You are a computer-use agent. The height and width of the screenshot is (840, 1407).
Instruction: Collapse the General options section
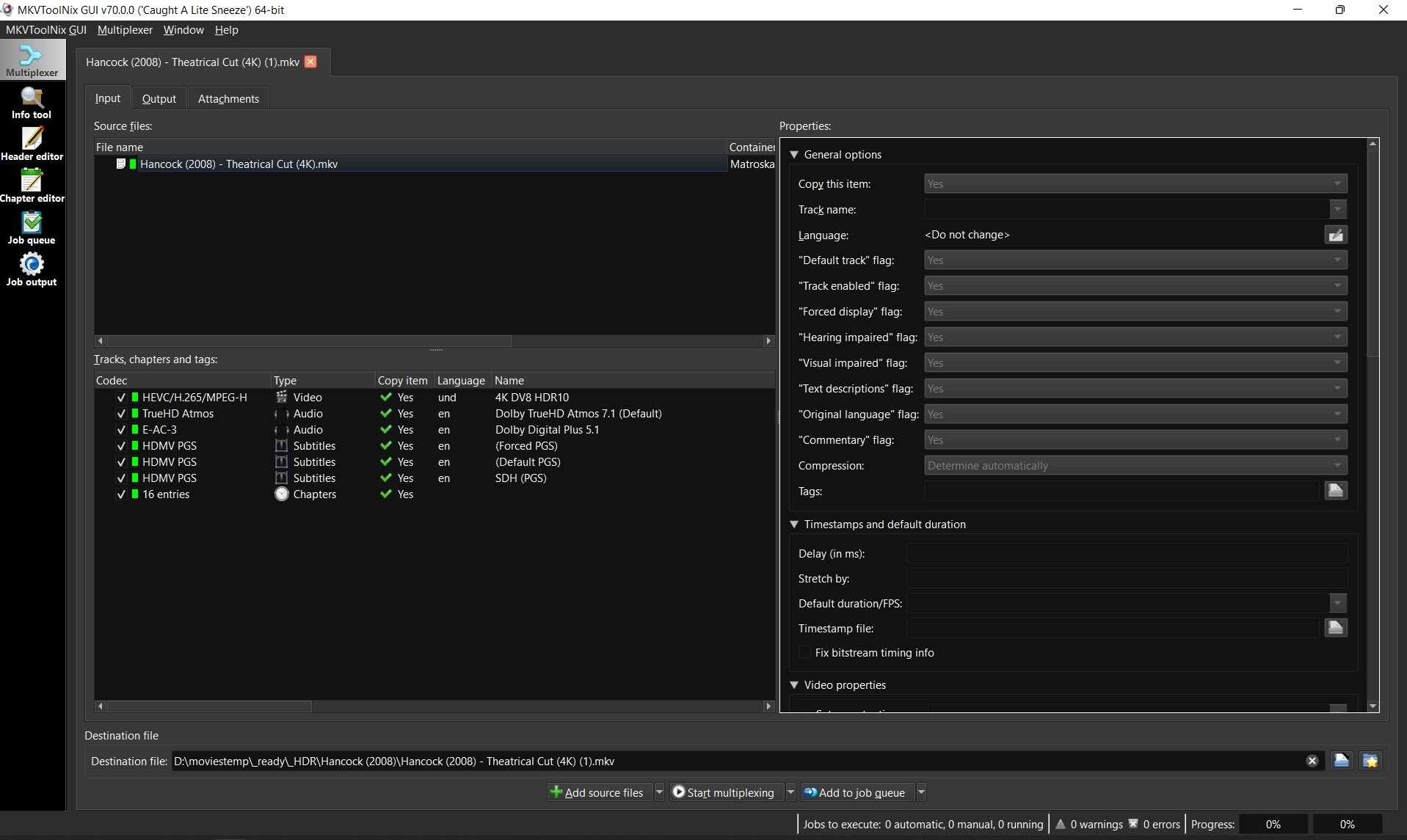tap(794, 155)
